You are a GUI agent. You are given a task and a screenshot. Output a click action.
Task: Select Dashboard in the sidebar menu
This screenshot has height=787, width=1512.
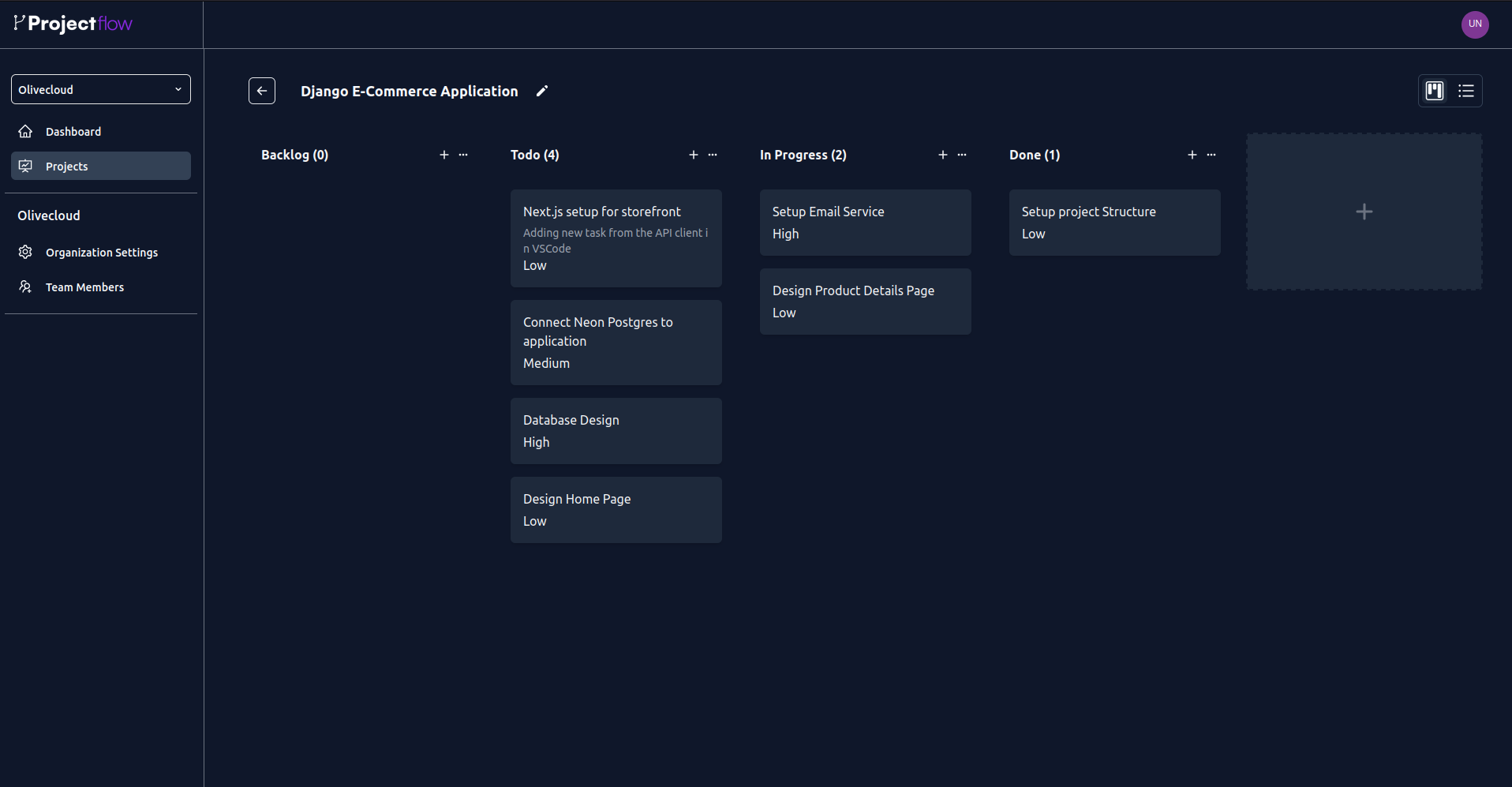pyautogui.click(x=73, y=131)
